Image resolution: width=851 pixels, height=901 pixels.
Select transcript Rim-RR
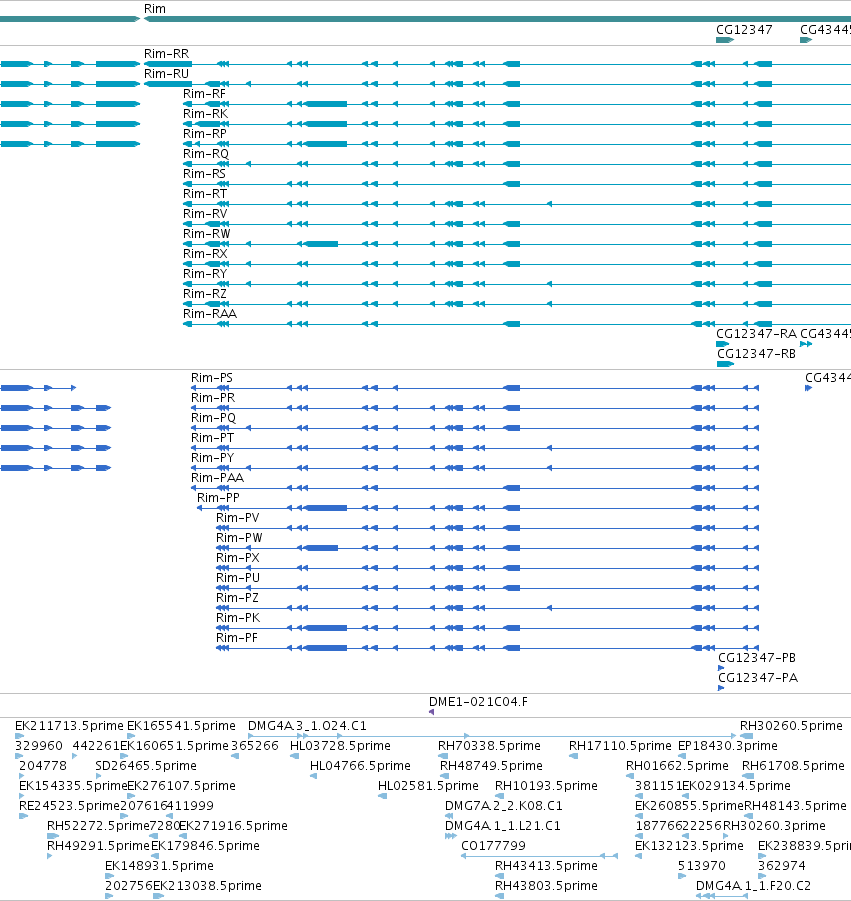click(166, 53)
